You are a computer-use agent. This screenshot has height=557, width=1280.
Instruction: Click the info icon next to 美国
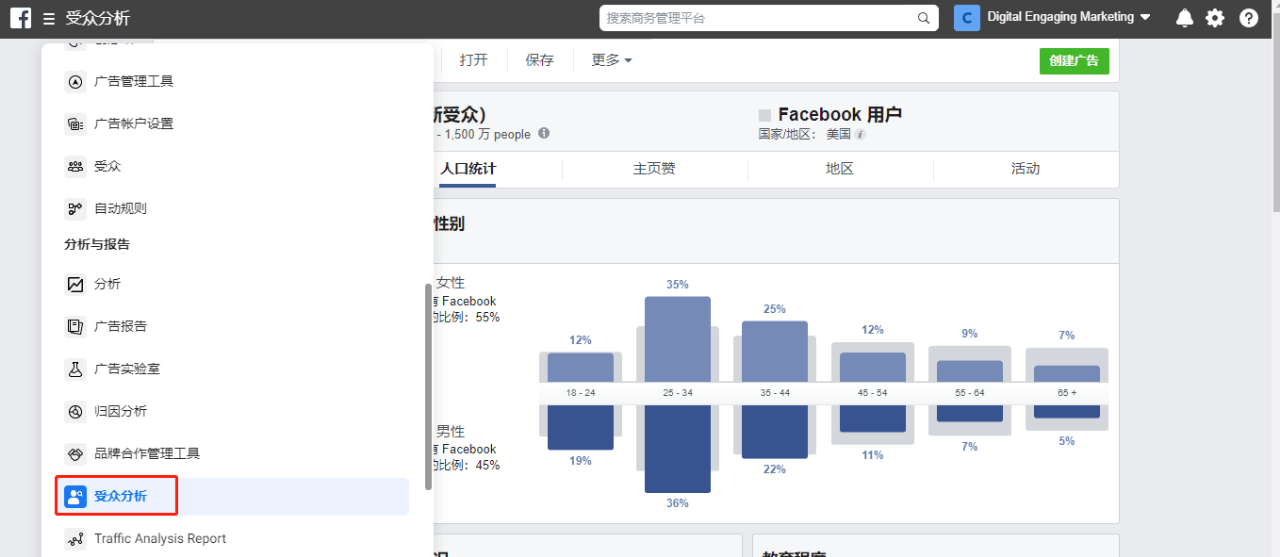(x=860, y=134)
